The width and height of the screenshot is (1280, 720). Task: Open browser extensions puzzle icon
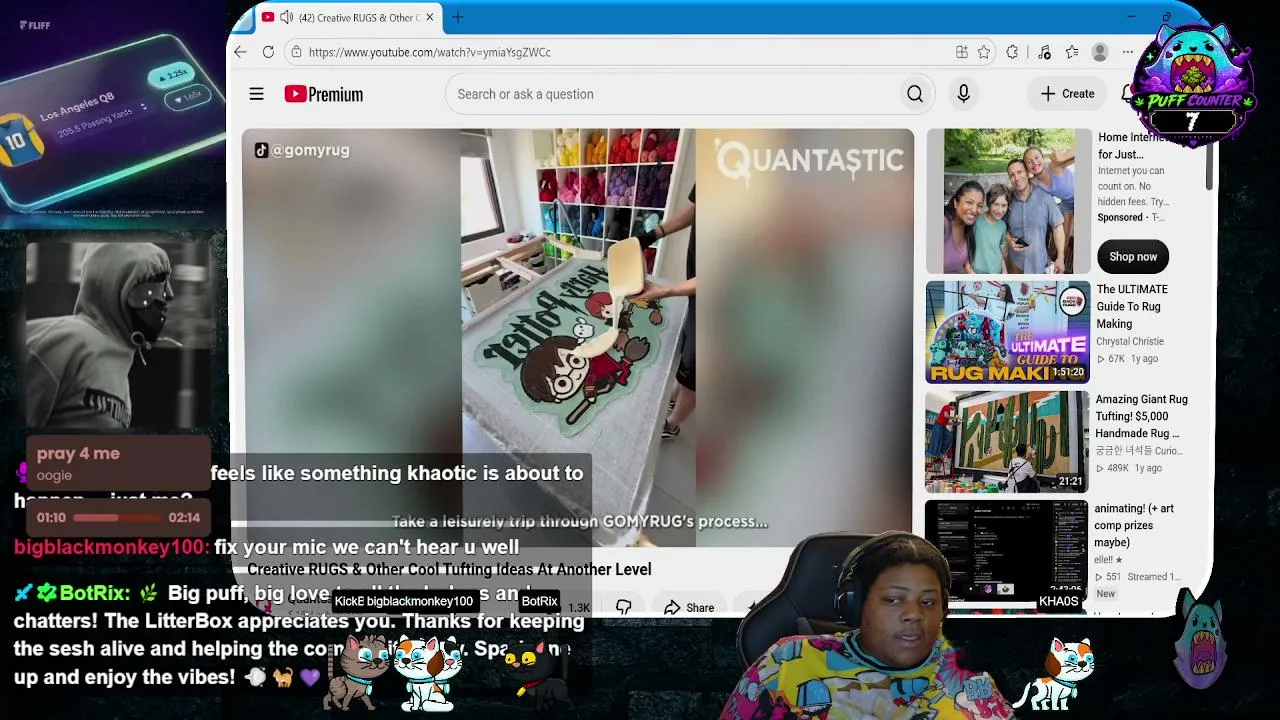click(x=1012, y=52)
